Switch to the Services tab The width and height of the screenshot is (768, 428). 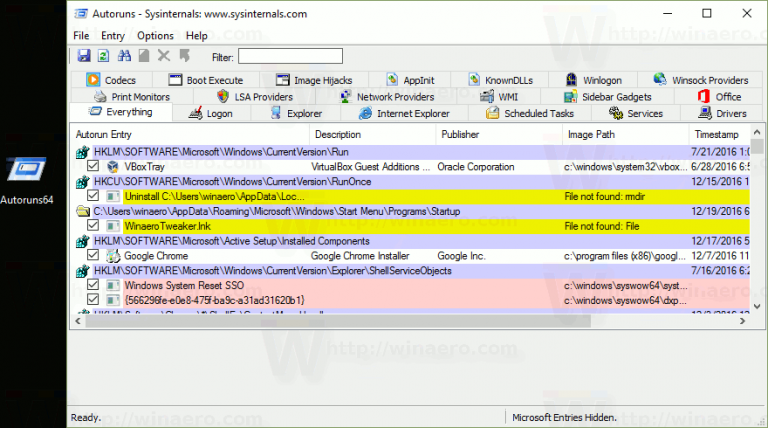[x=636, y=114]
